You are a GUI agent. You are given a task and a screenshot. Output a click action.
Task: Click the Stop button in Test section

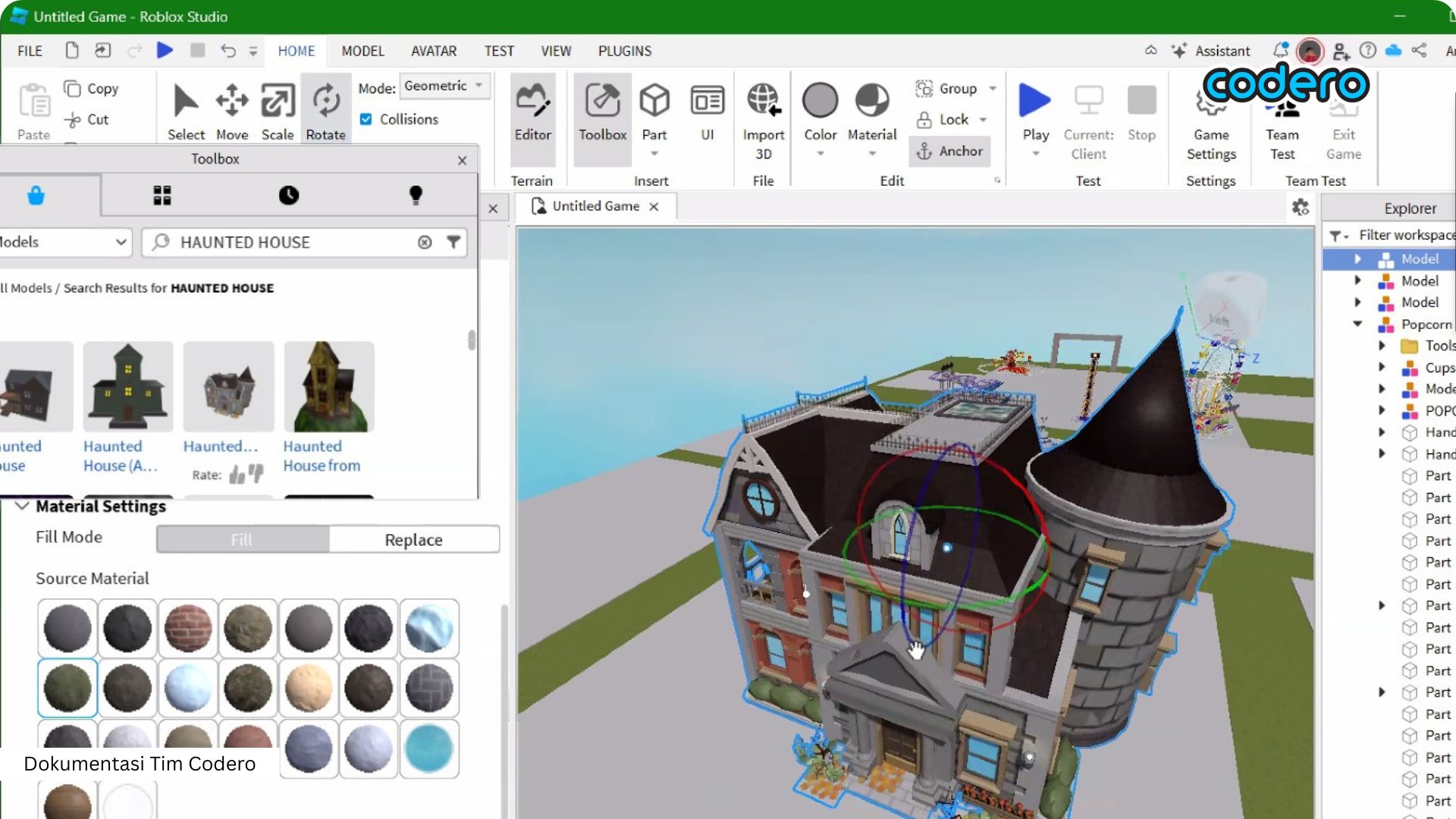tap(1141, 112)
